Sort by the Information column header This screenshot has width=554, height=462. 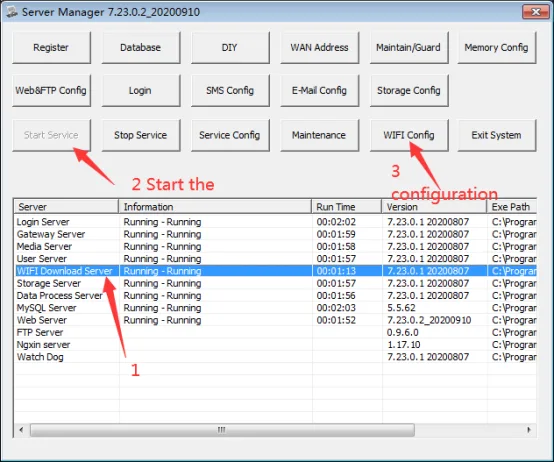coord(215,207)
